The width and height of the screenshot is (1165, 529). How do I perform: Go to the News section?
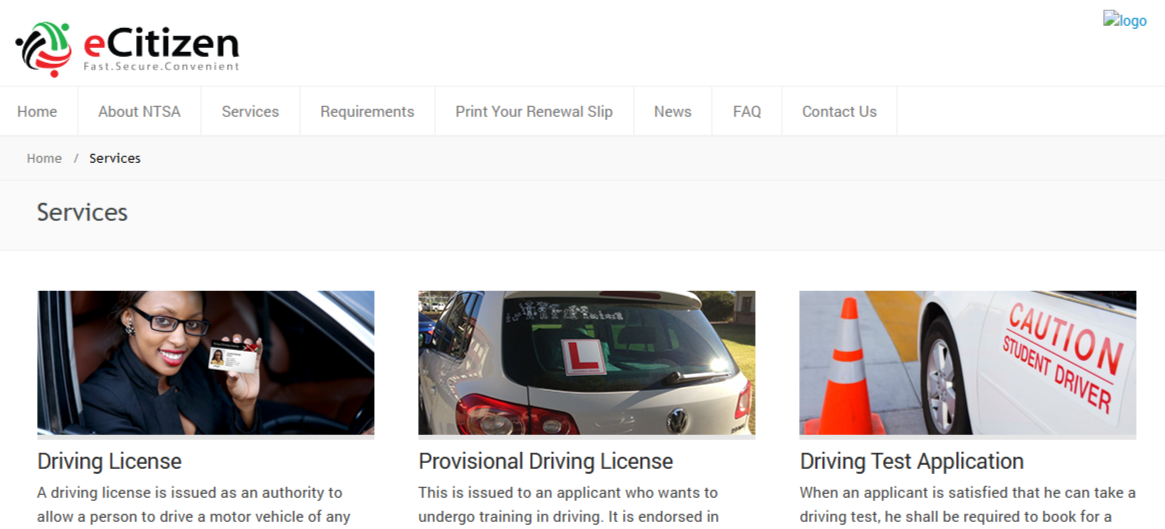tap(672, 111)
